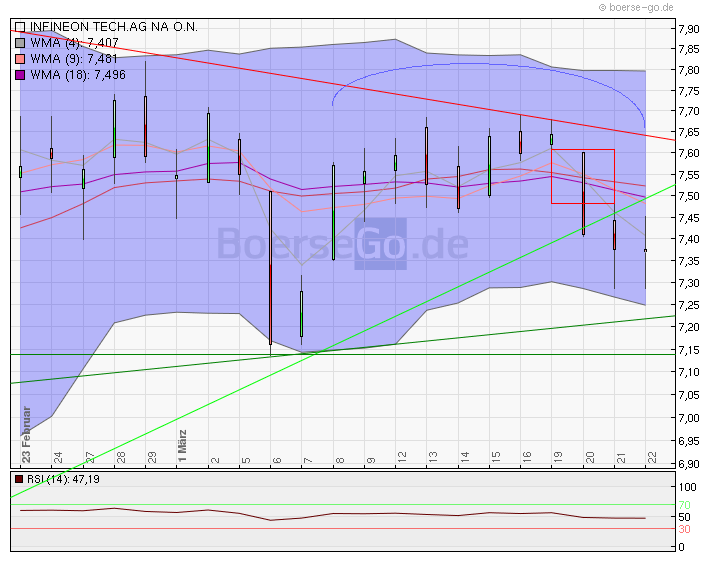The image size is (720, 561).
Task: Click the 7,25 price axis label
Action: (689, 306)
